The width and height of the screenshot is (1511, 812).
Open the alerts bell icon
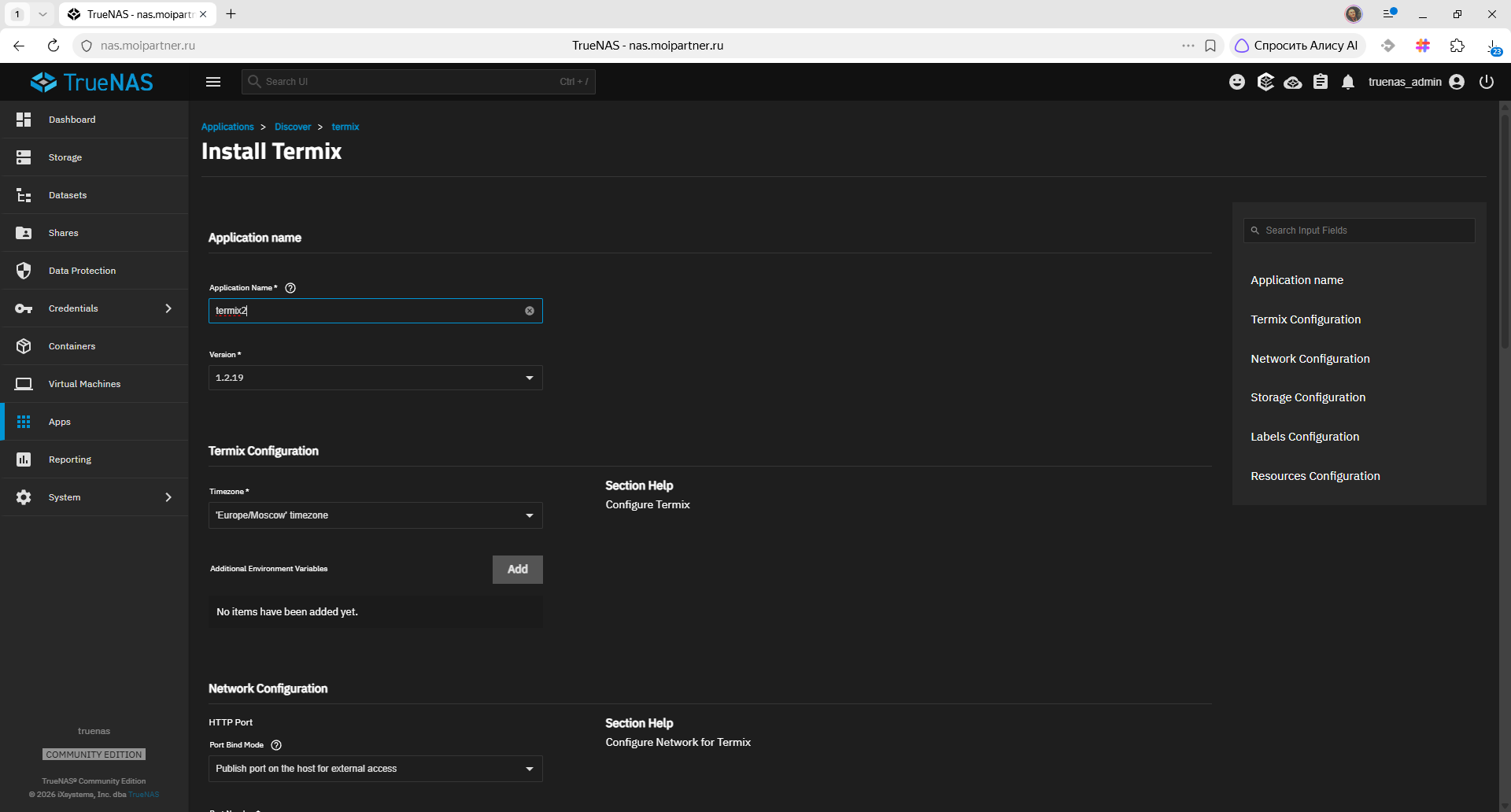[1347, 82]
